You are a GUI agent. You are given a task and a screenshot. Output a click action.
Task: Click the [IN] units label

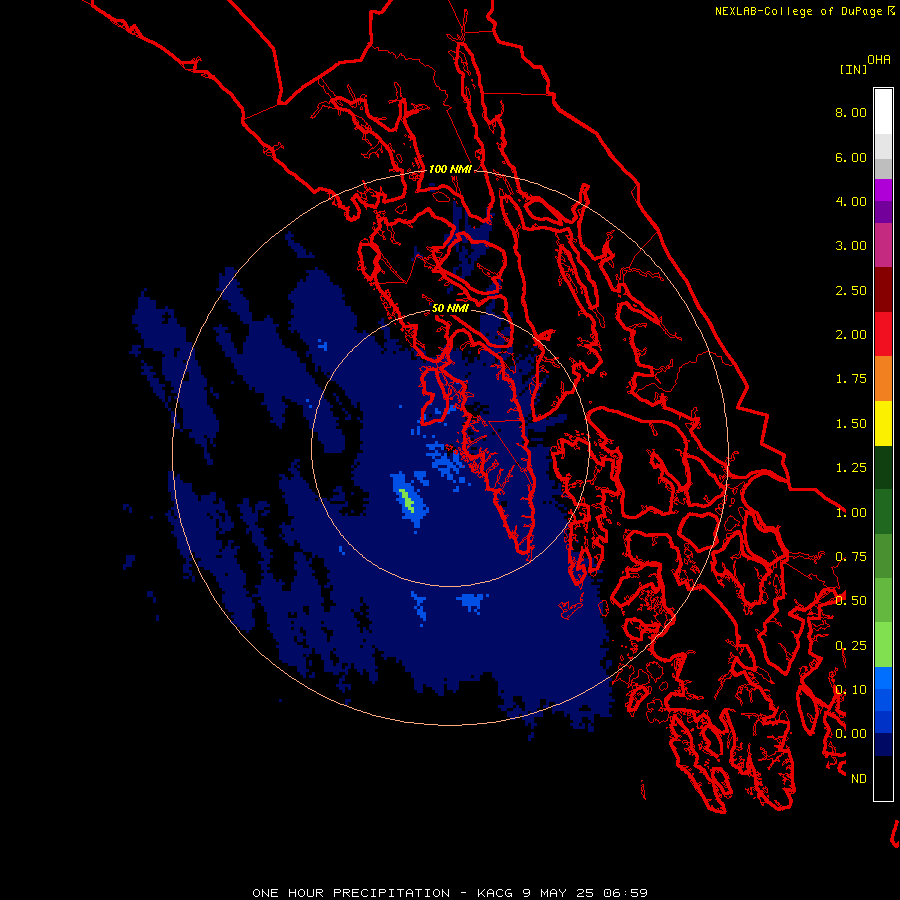tap(853, 69)
